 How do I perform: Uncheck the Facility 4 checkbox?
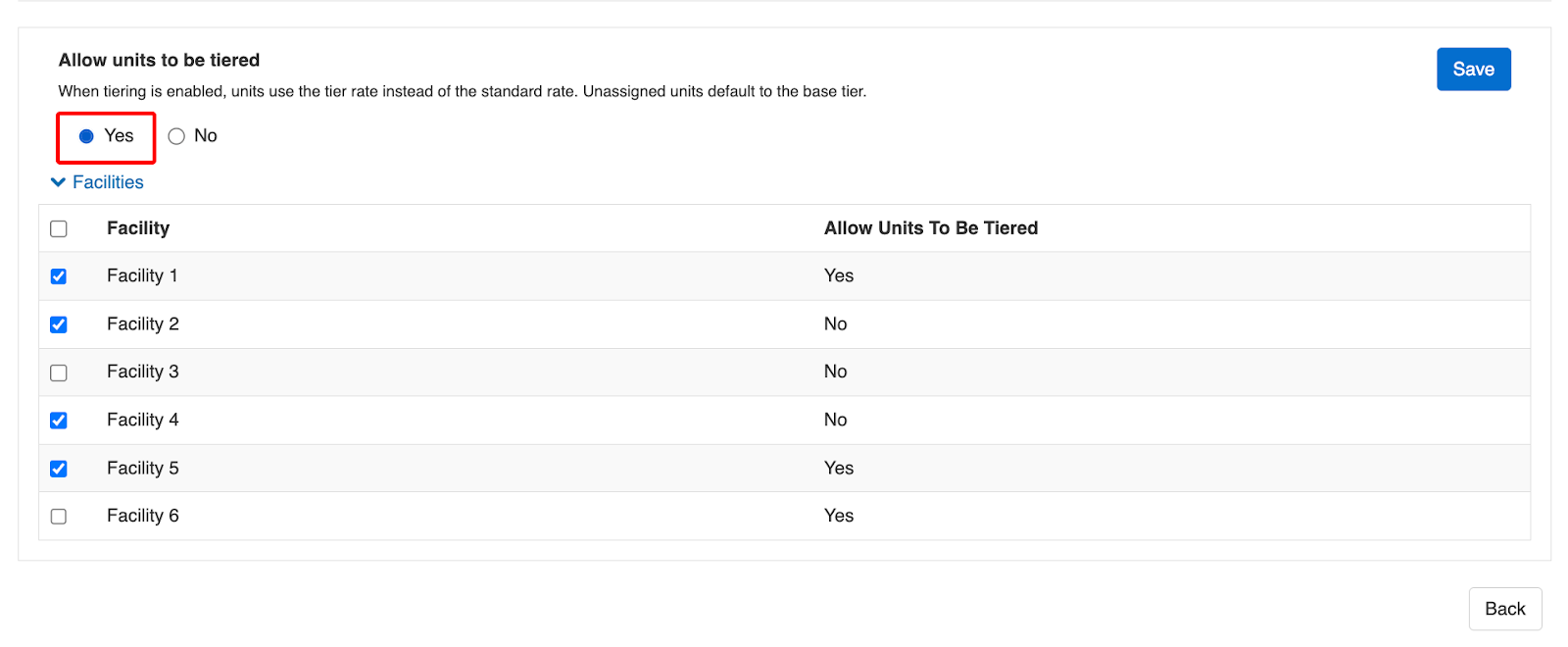[59, 421]
